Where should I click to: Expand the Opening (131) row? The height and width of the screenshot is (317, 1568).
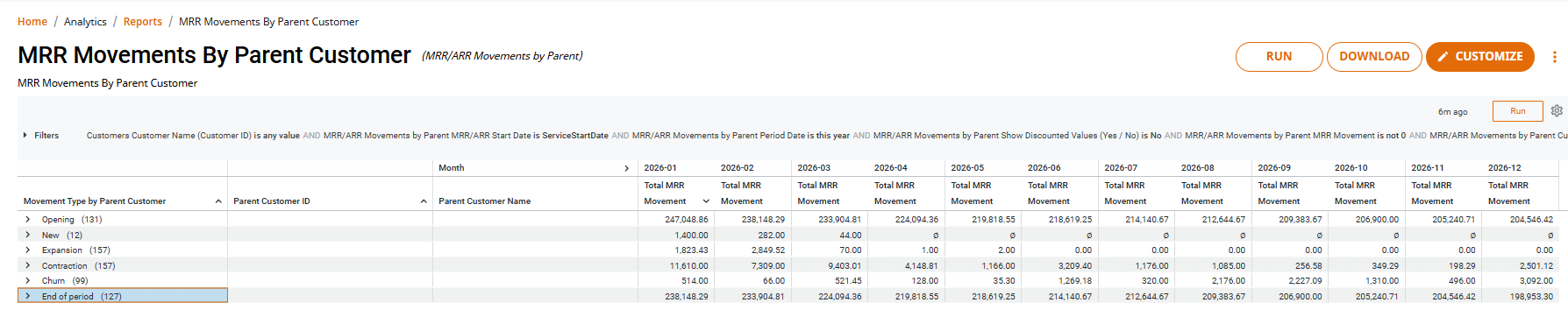[x=28, y=220]
